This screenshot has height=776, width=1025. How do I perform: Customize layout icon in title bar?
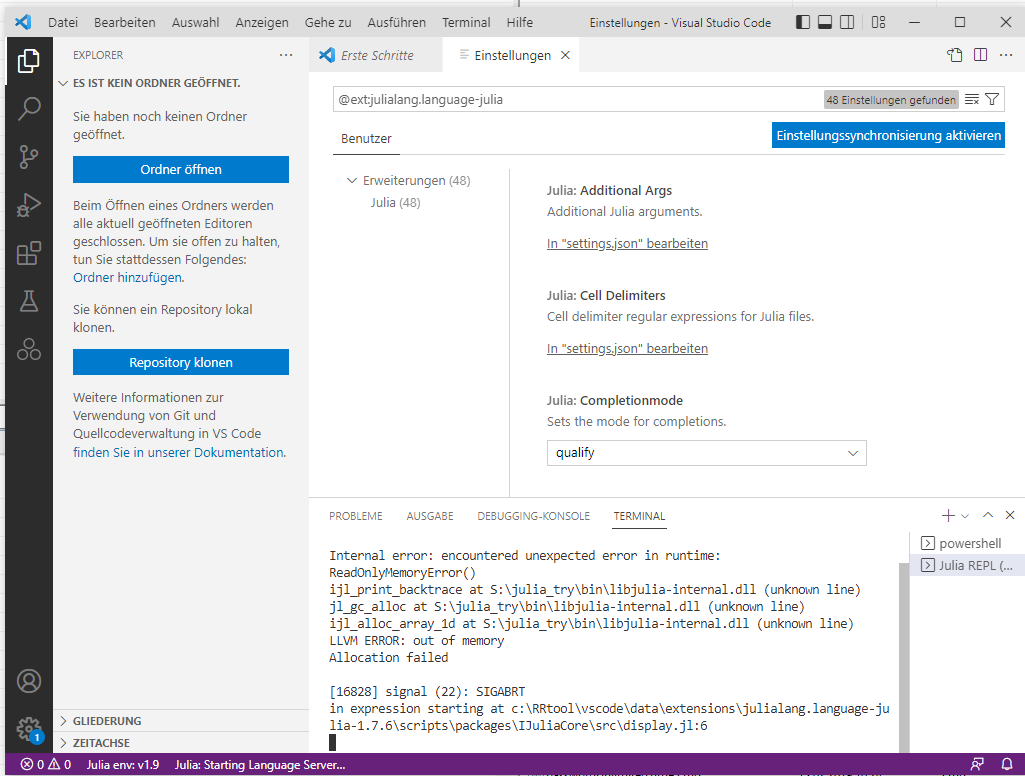tap(879, 22)
